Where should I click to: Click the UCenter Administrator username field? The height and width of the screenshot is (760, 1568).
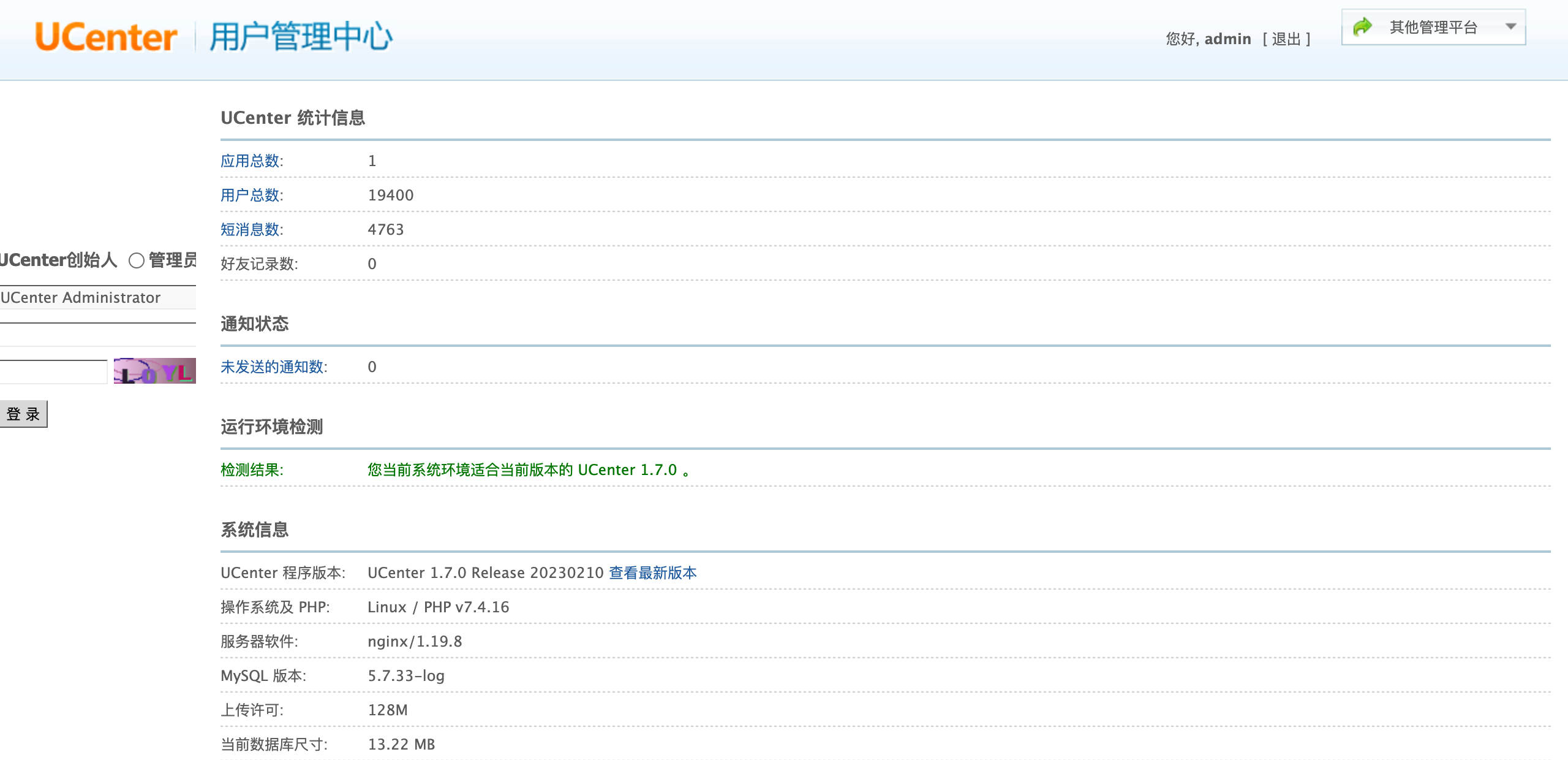98,298
